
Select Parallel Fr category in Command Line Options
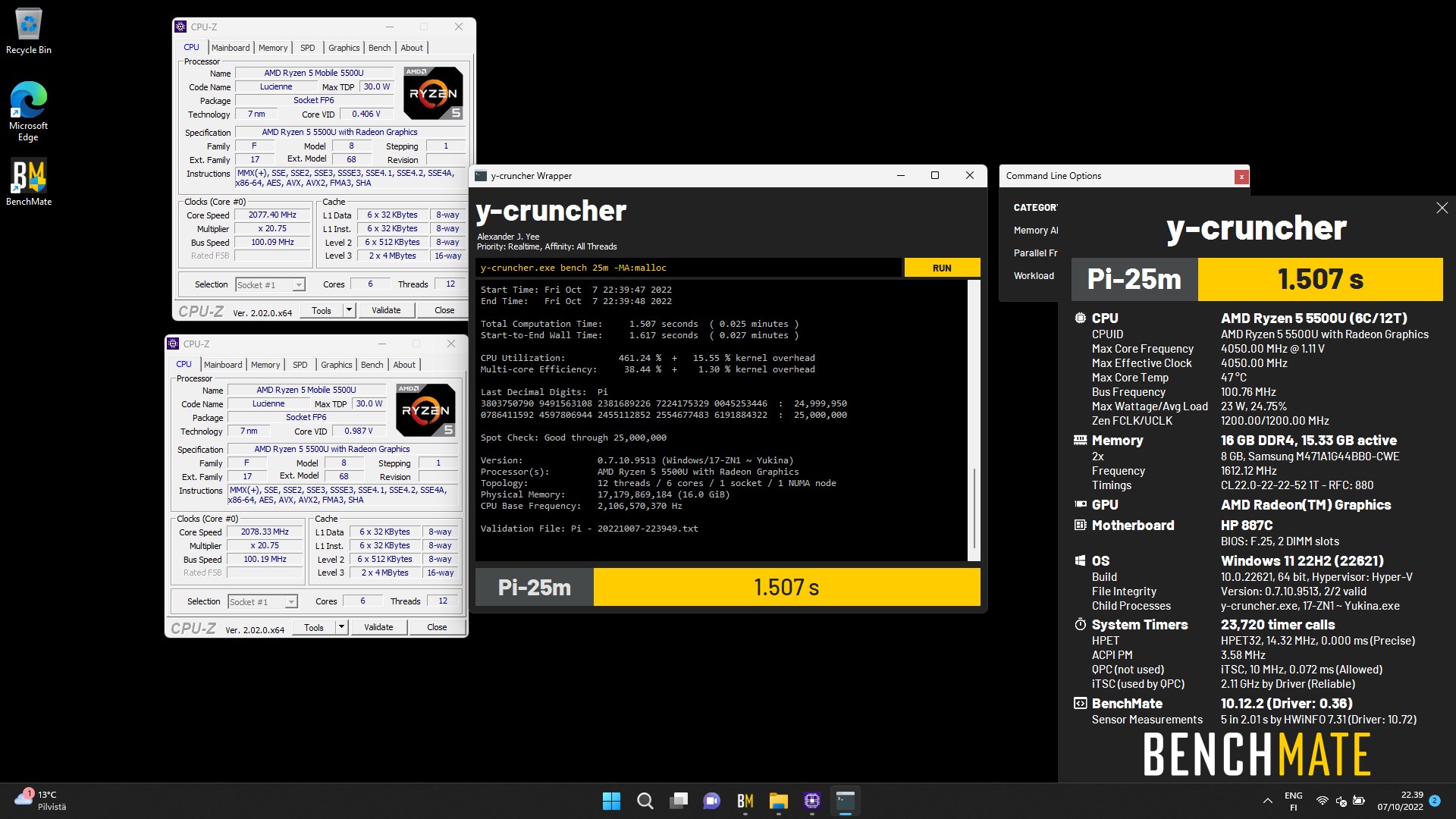tap(1035, 253)
